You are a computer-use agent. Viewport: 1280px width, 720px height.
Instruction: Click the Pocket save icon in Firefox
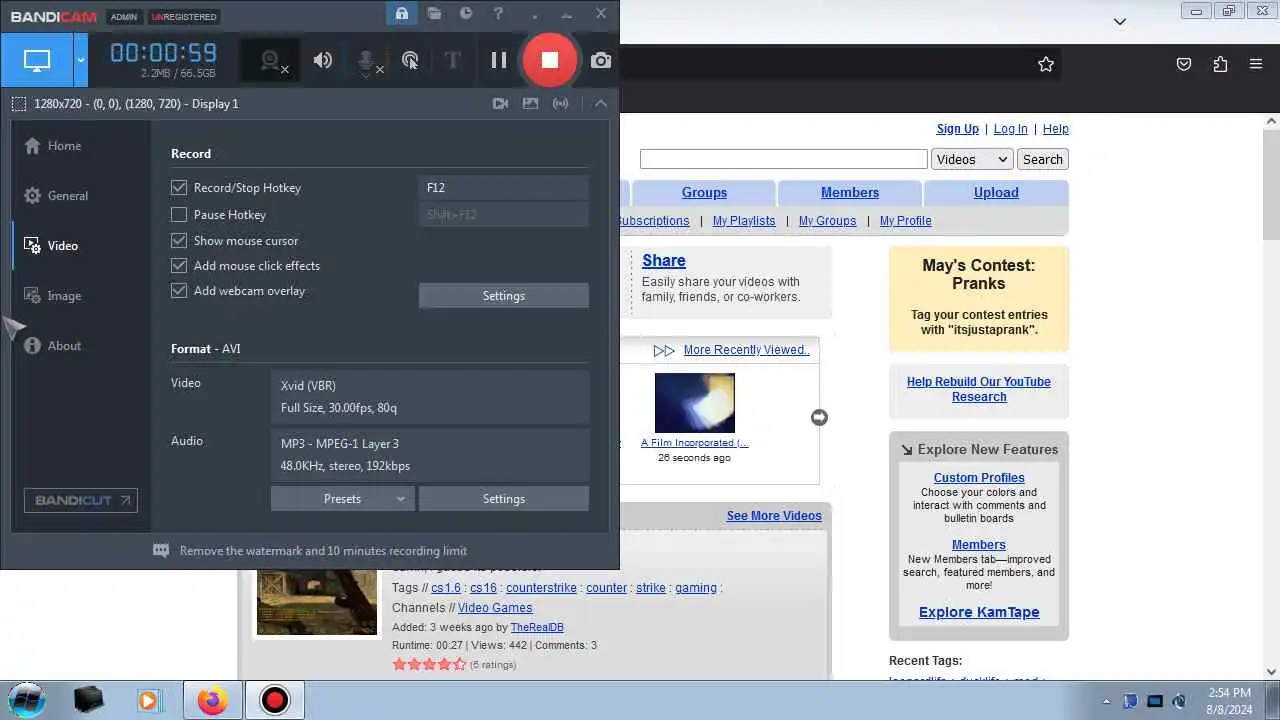(x=1184, y=64)
